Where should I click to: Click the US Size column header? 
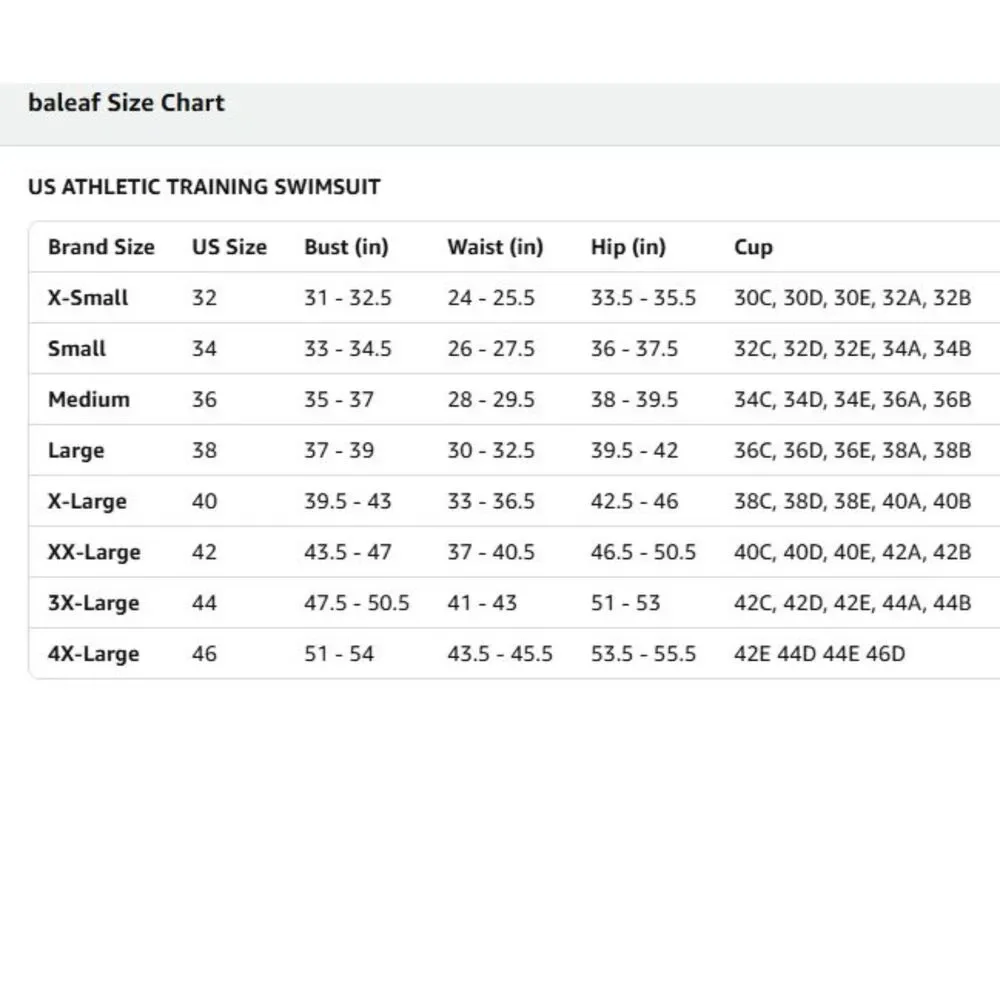click(230, 247)
